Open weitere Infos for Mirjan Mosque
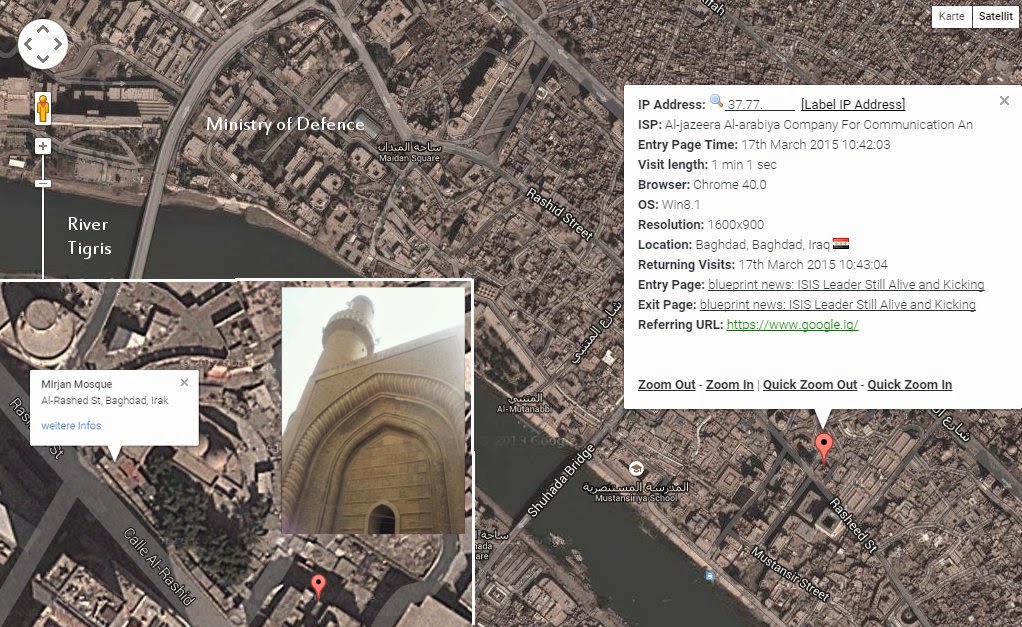 point(71,426)
